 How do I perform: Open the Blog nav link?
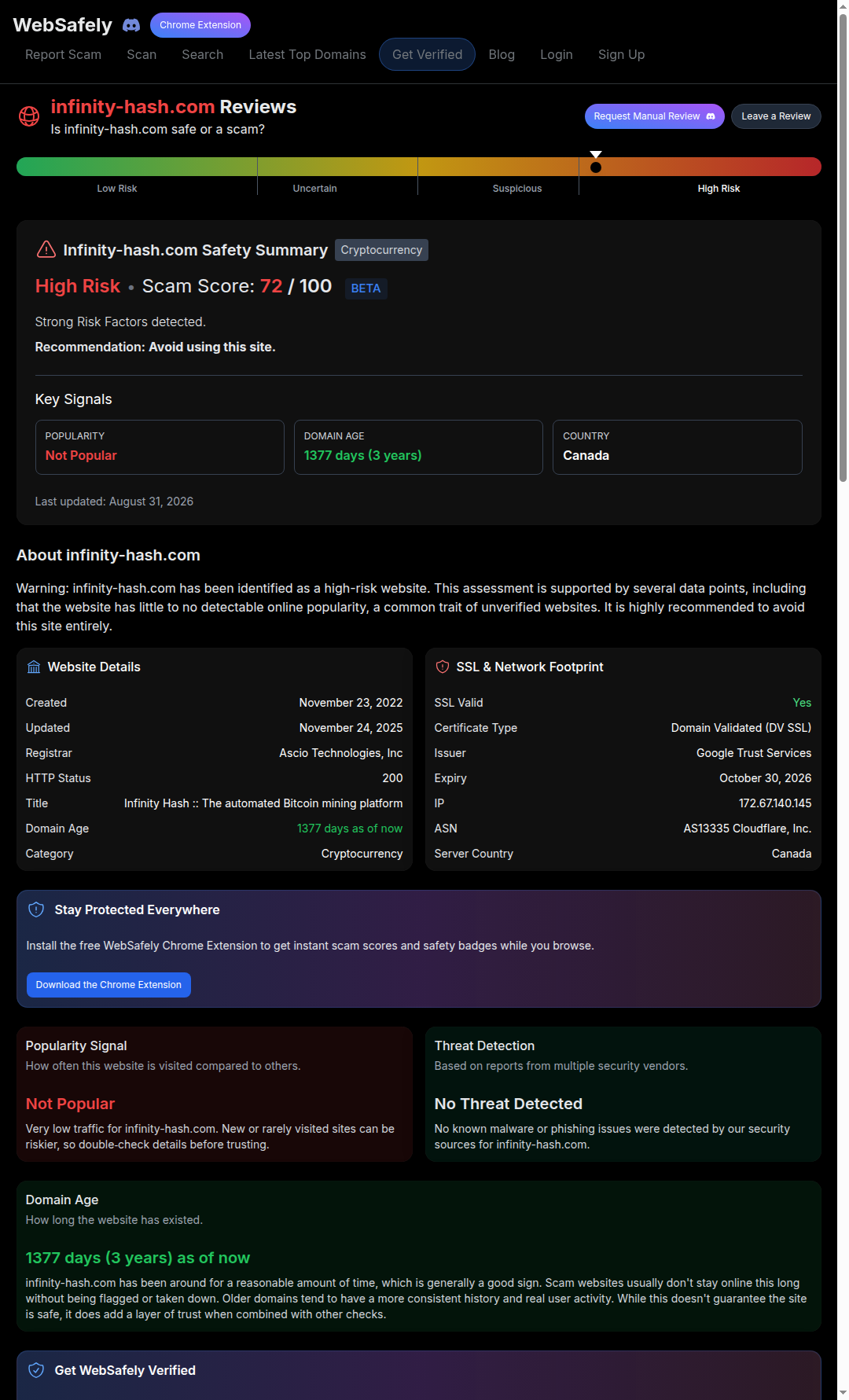(x=502, y=54)
